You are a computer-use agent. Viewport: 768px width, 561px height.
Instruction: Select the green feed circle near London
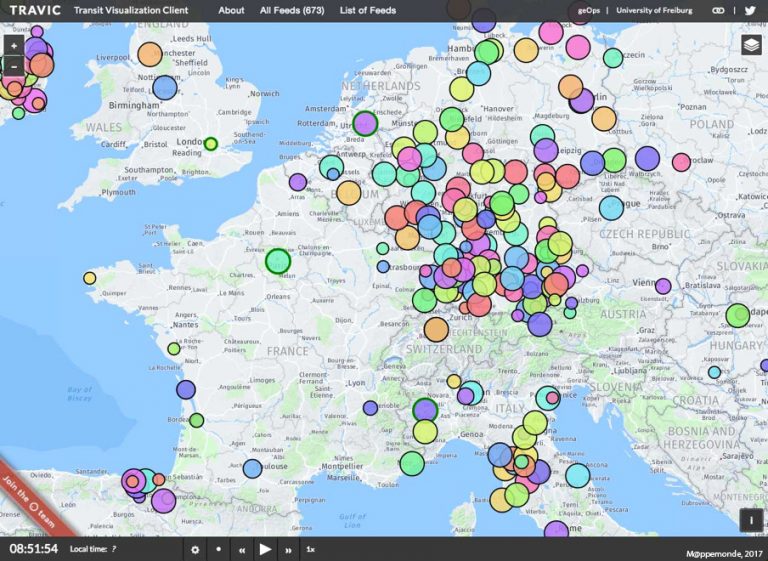pyautogui.click(x=211, y=144)
